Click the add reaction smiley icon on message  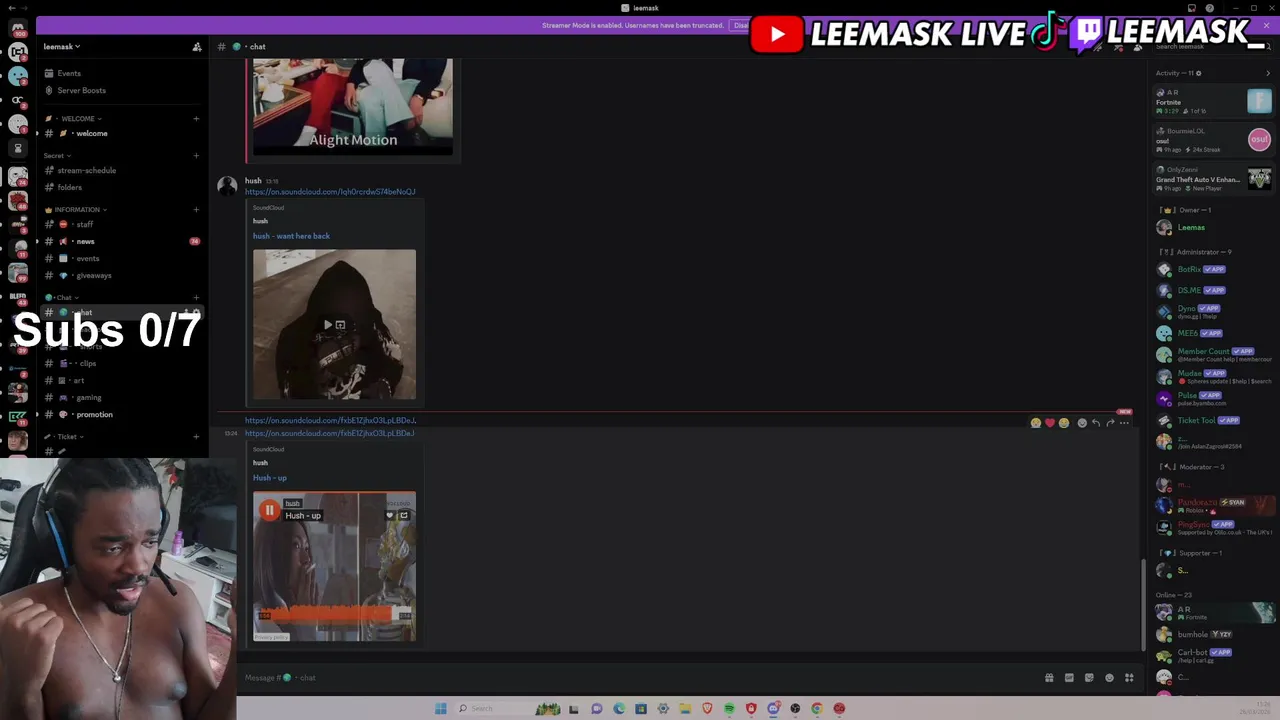point(1082,423)
